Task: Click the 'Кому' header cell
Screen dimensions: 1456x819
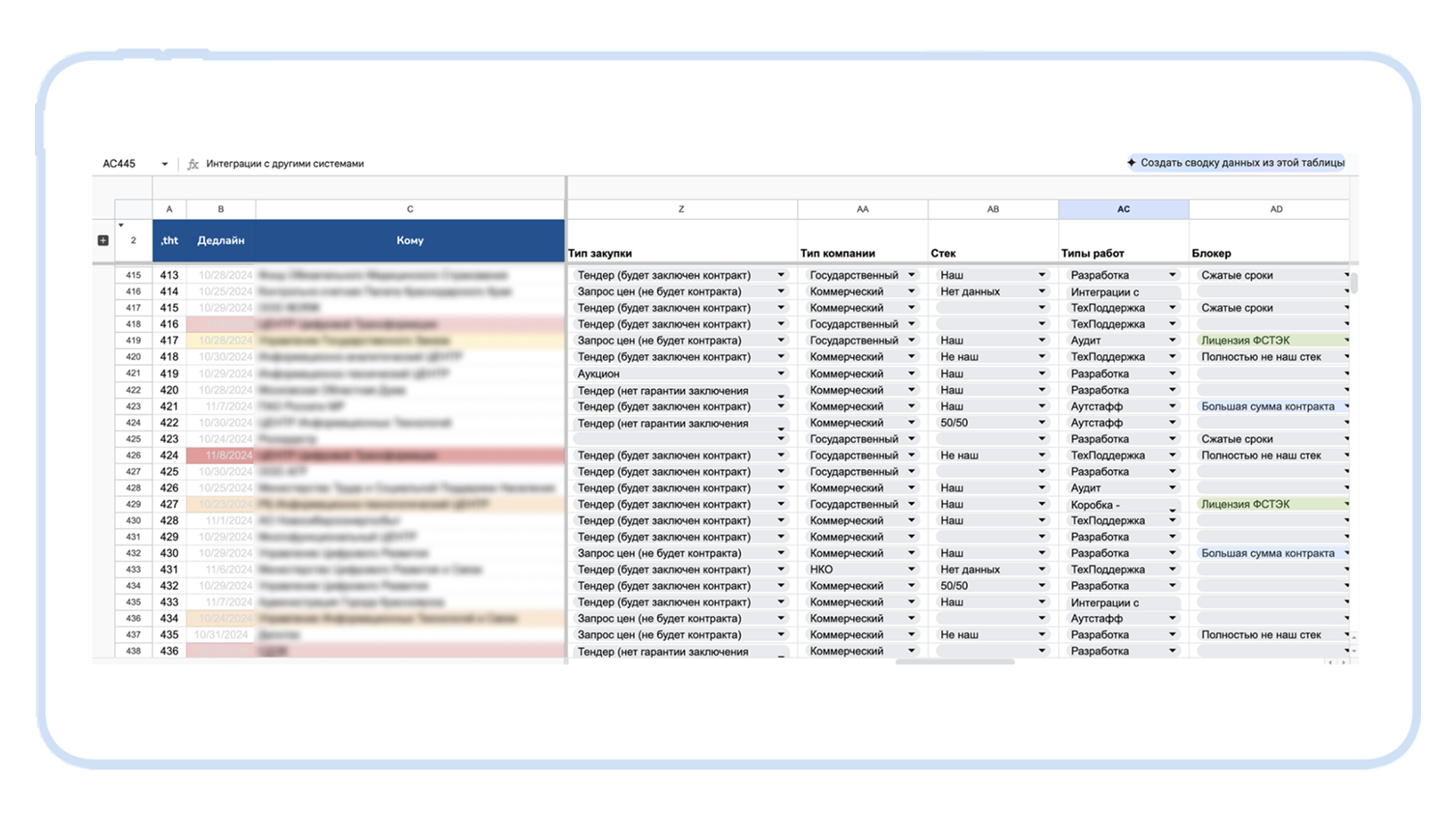Action: point(409,240)
